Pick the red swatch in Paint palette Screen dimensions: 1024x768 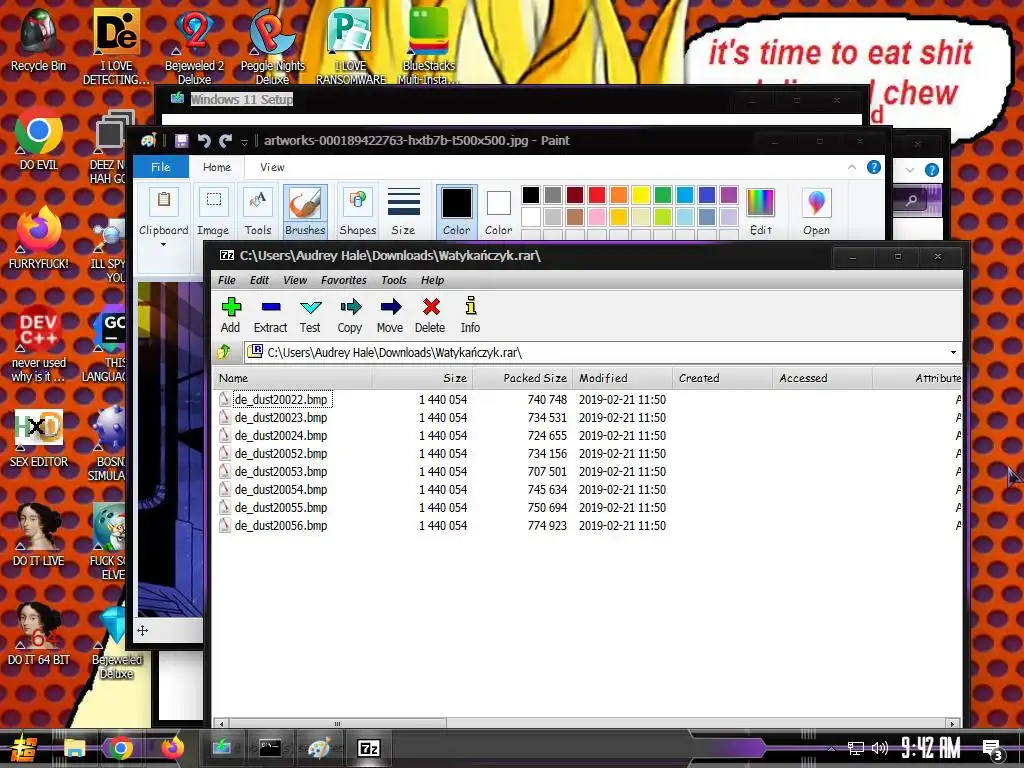597,195
